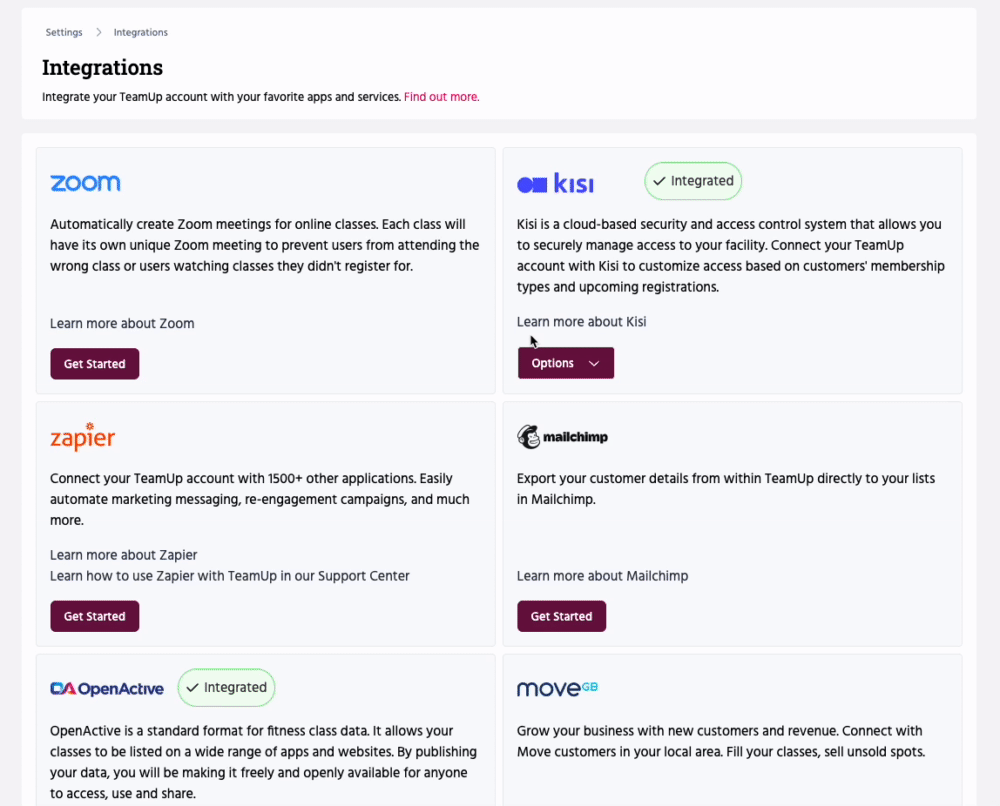The width and height of the screenshot is (1000, 806).
Task: Click the Kisi Integrated checkmark badge
Action: tap(693, 181)
